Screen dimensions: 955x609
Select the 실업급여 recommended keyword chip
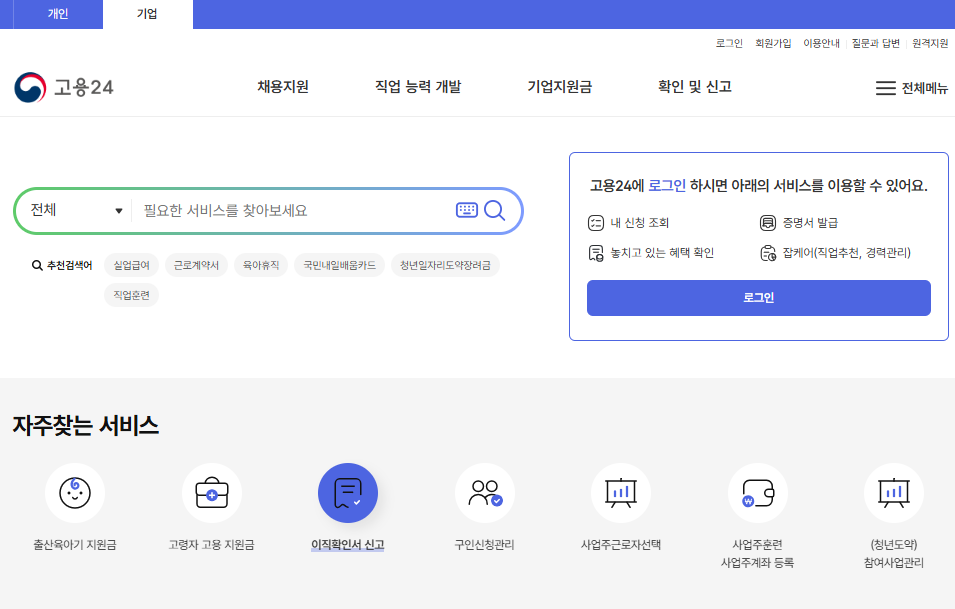(130, 265)
